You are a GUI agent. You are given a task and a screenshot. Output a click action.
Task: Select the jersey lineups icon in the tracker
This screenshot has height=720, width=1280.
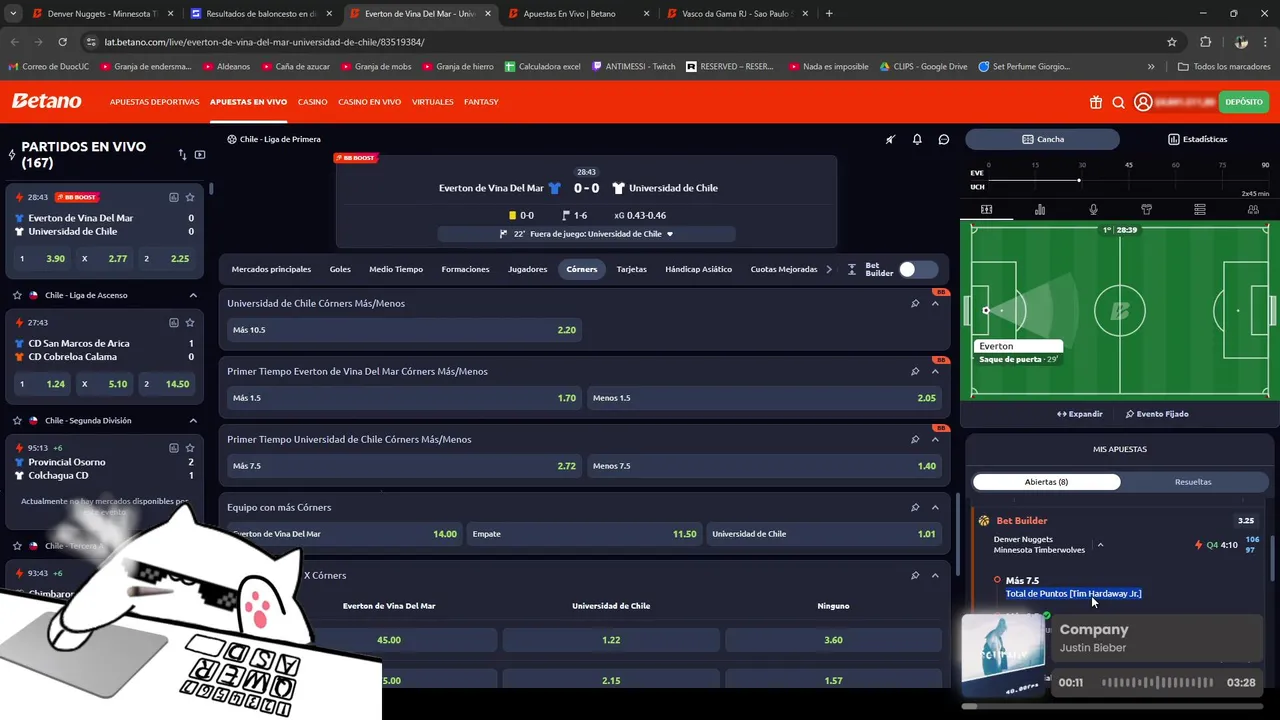1147,209
